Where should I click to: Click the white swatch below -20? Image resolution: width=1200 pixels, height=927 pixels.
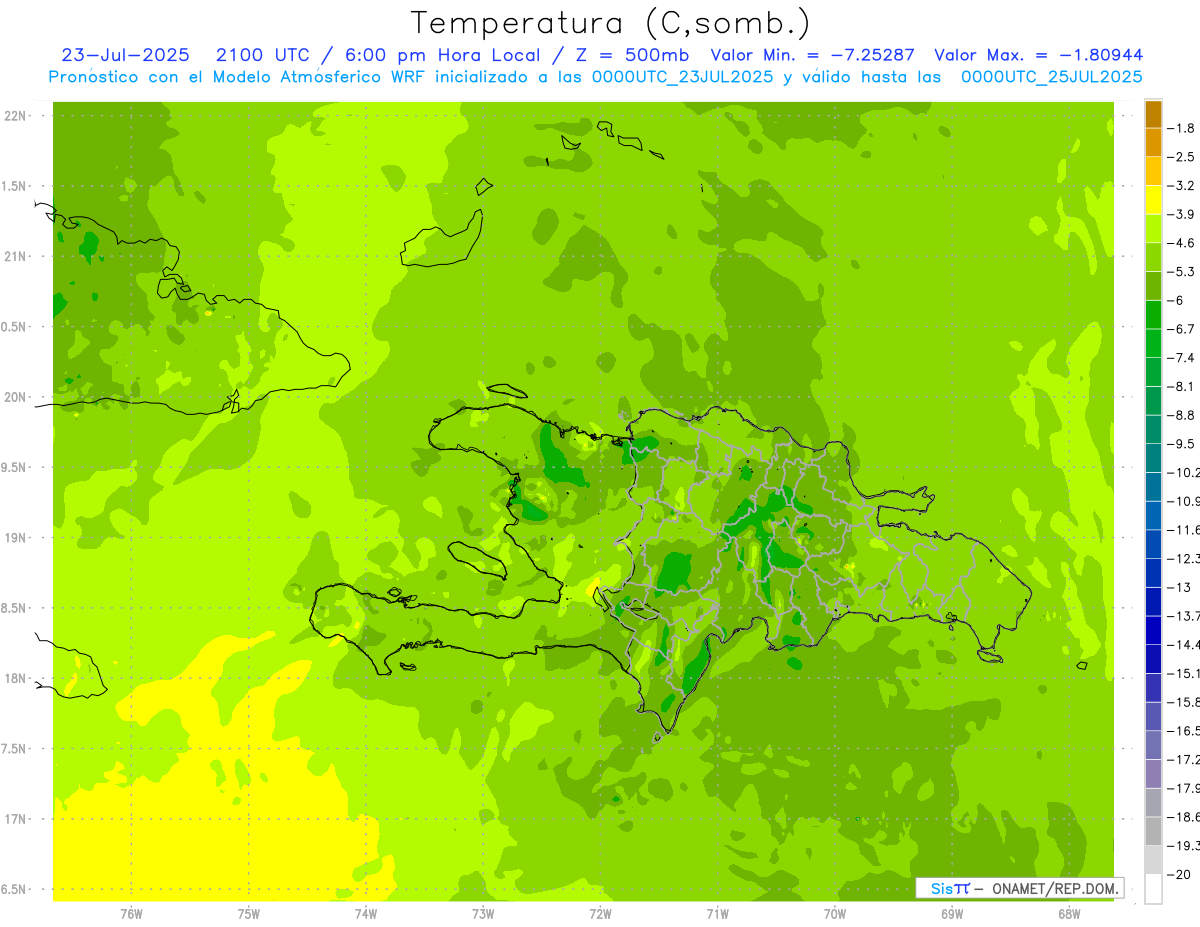[x=1153, y=888]
